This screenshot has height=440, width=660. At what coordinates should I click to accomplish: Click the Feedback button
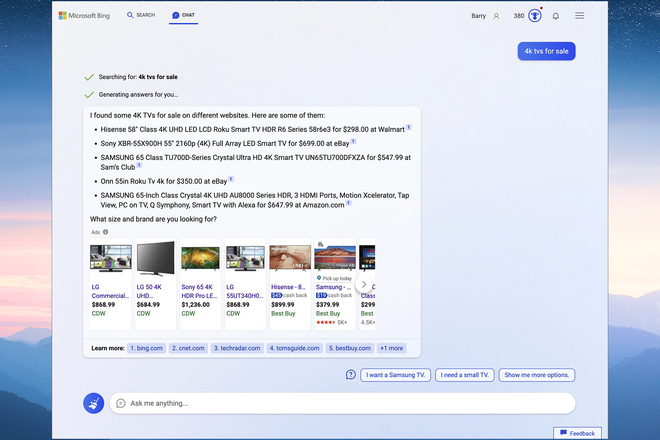(577, 433)
